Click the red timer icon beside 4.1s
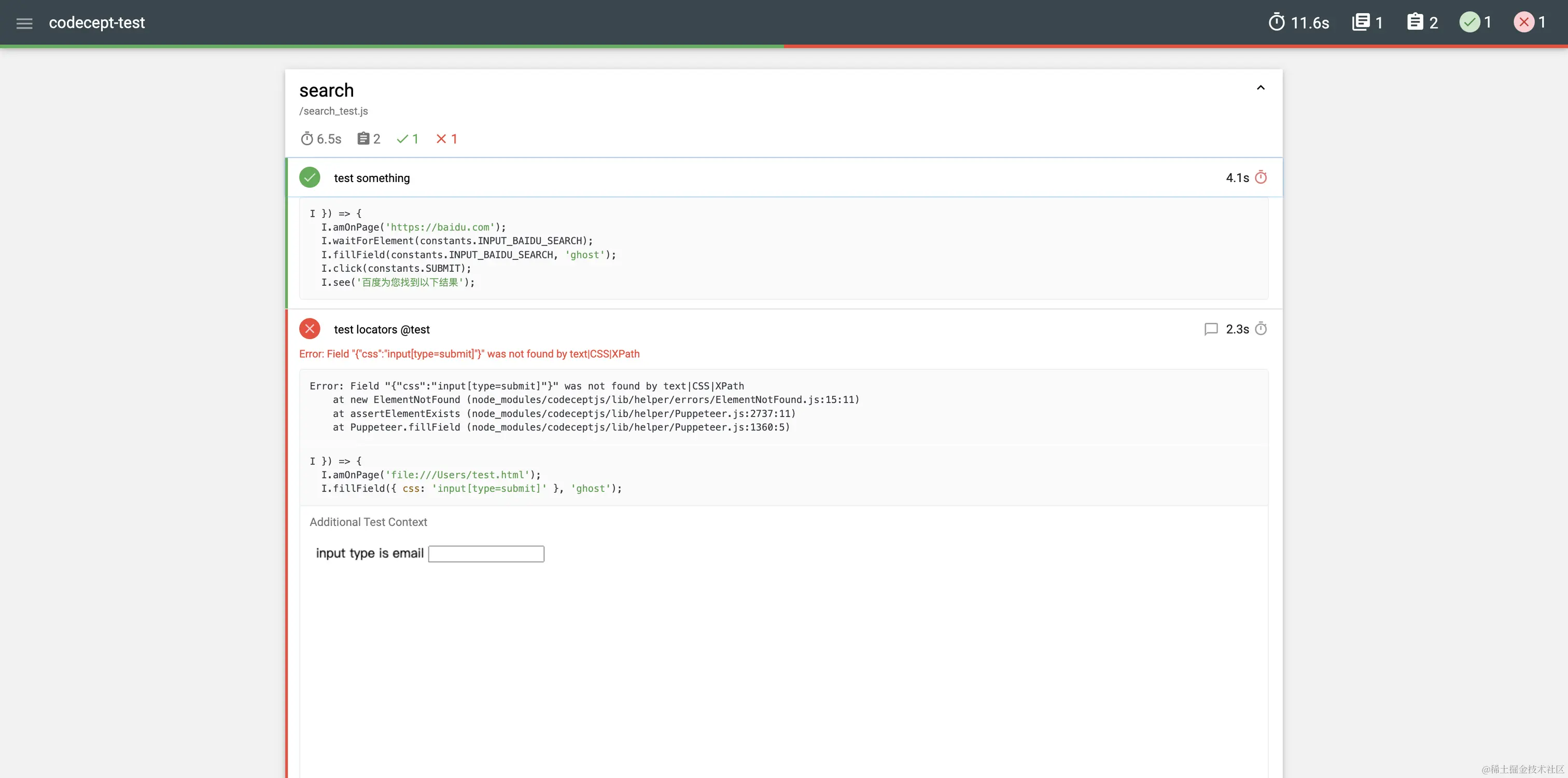The height and width of the screenshot is (778, 1568). click(1261, 177)
